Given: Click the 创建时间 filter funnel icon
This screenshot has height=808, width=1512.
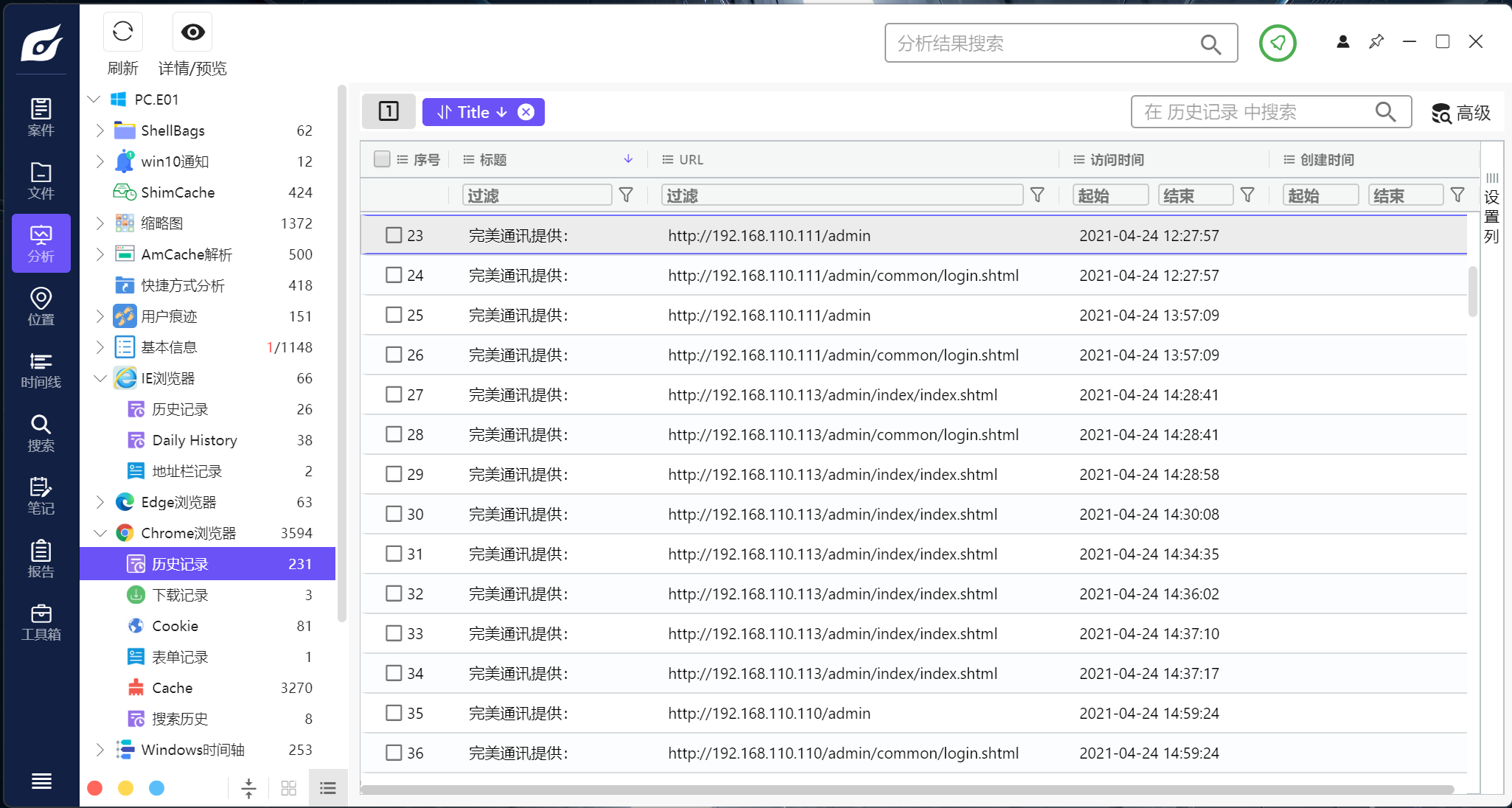Looking at the screenshot, I should point(1457,195).
